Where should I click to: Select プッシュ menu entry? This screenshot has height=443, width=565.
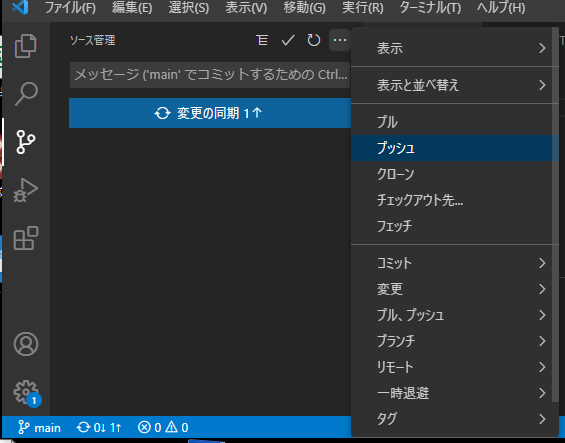tap(452, 148)
